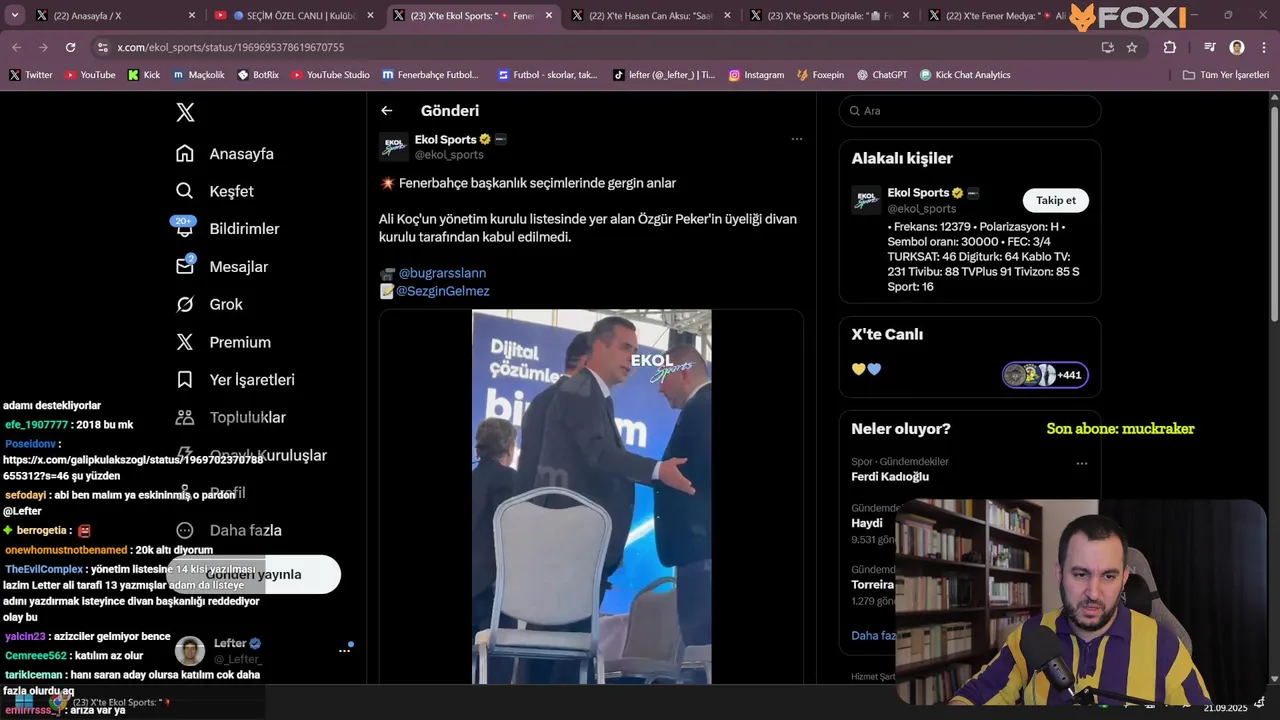Open the Fenerbahçe Futbol bookmark

[430, 75]
